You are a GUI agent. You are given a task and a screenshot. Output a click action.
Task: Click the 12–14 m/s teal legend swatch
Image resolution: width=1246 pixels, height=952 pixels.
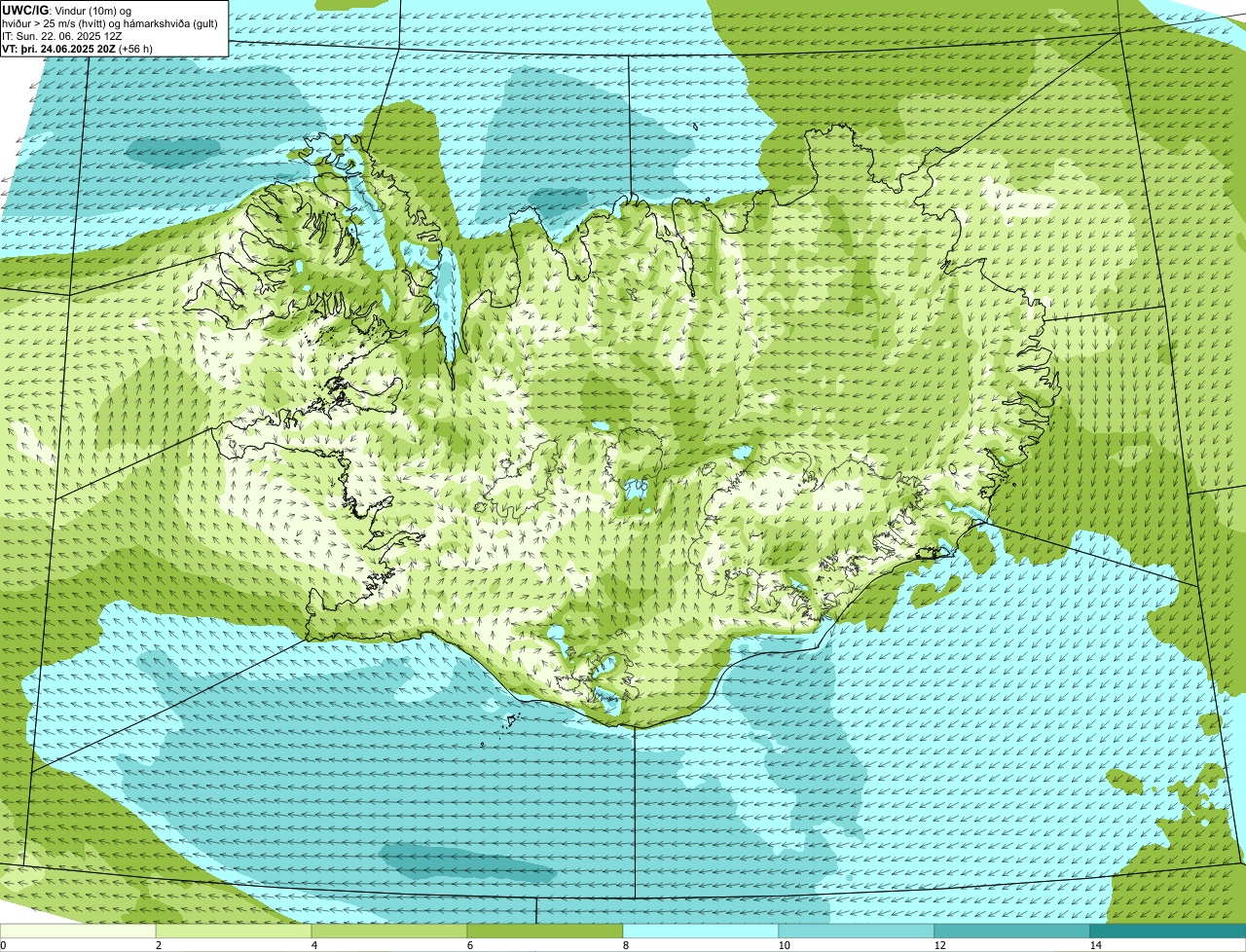(1012, 932)
